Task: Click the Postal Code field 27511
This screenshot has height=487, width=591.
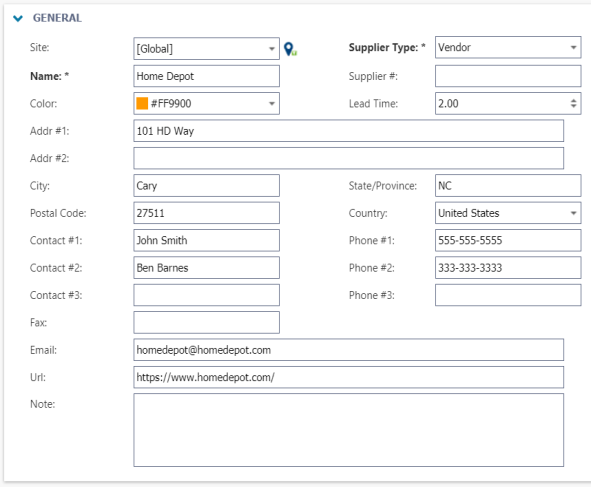Action: tap(206, 213)
